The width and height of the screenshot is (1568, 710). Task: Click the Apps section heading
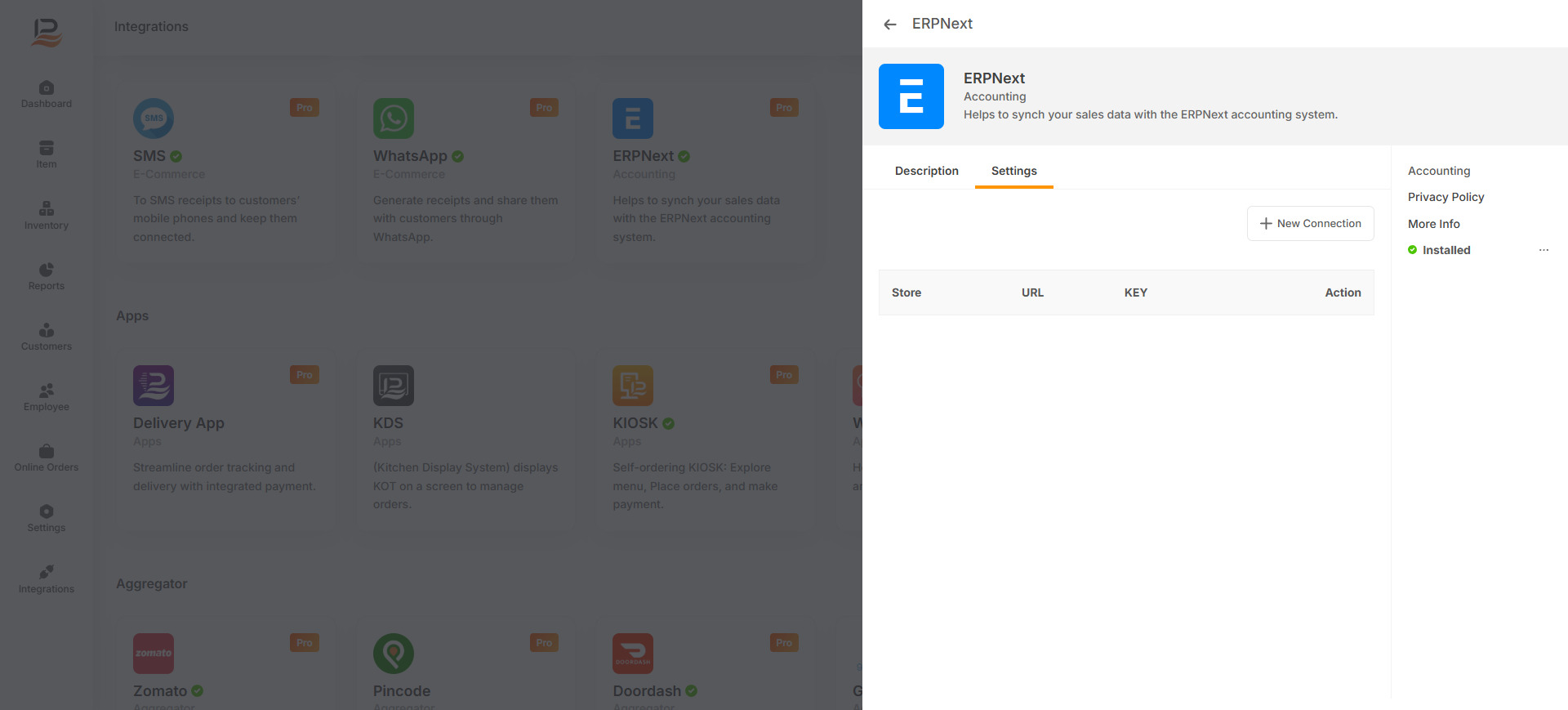point(132,316)
